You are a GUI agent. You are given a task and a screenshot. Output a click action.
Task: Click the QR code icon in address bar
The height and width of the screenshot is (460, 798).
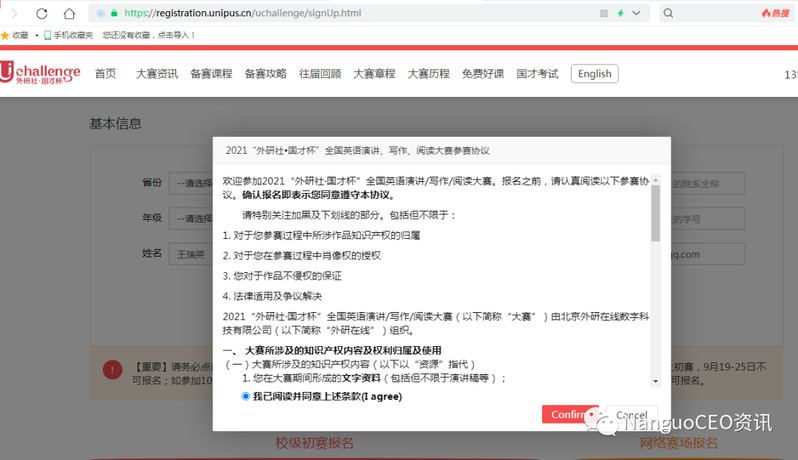coord(604,13)
